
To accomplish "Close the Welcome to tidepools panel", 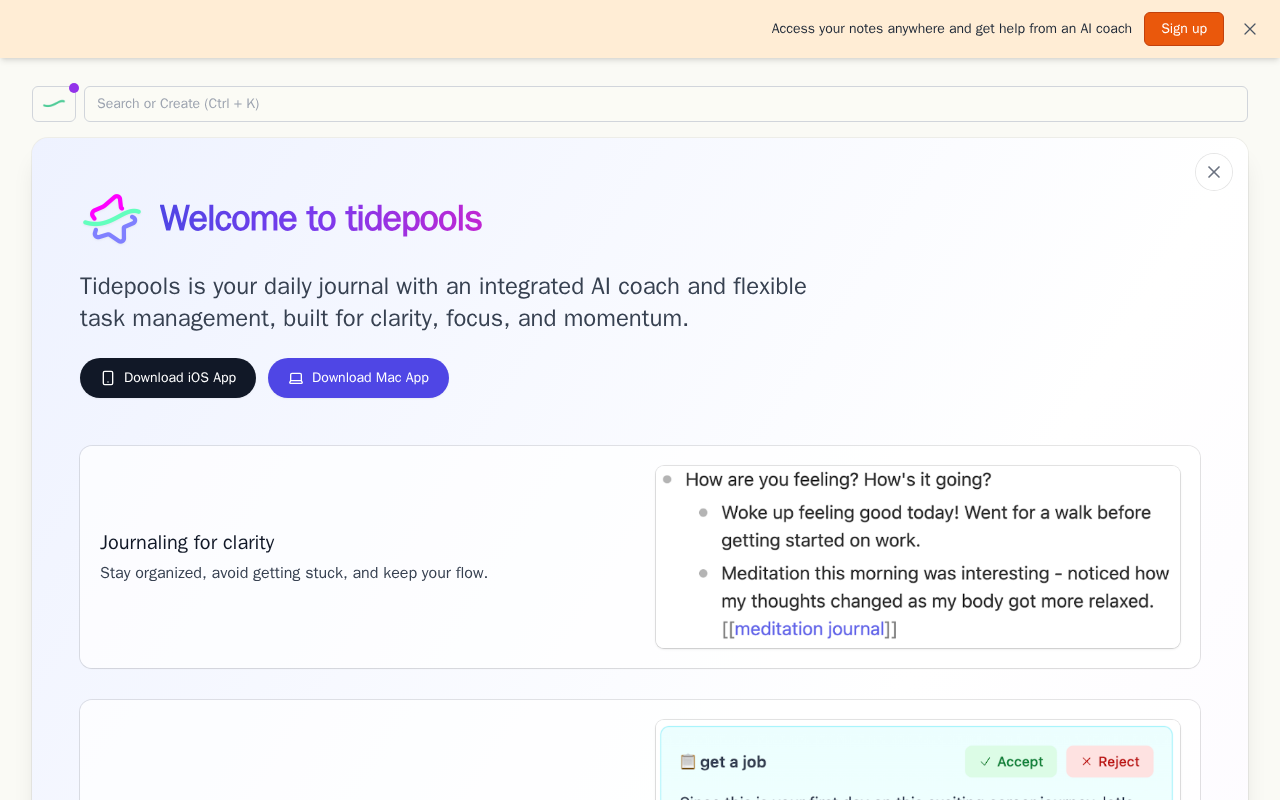I will point(1213,172).
